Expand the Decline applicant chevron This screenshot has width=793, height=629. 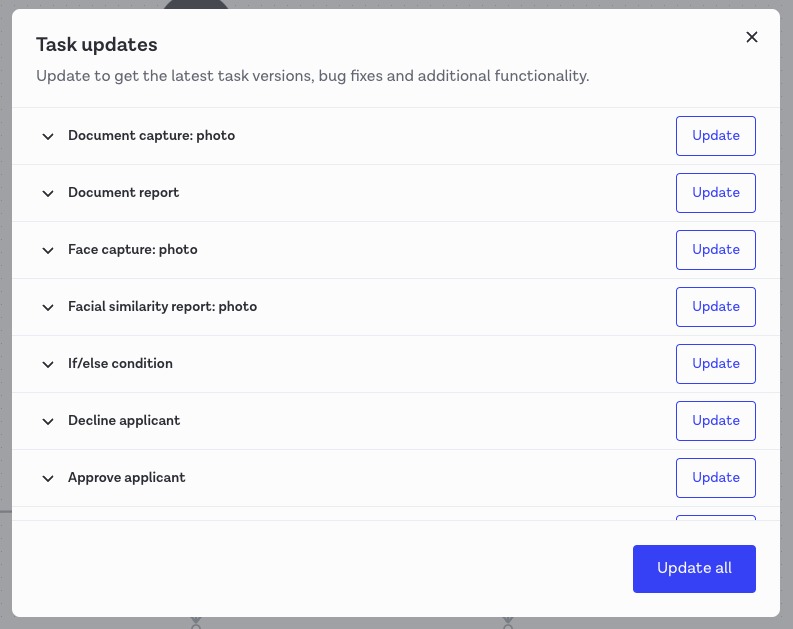[x=47, y=421]
